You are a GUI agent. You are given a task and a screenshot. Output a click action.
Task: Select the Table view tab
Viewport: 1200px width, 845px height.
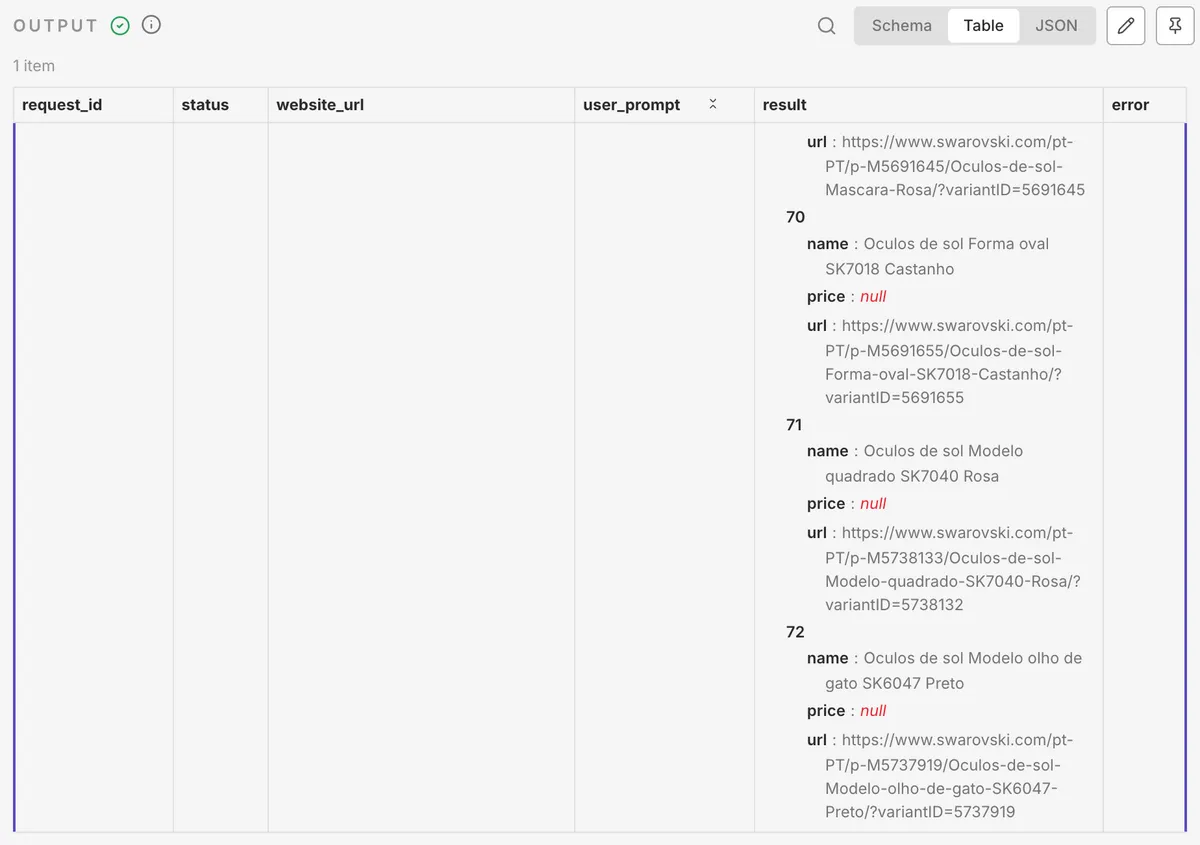983,26
